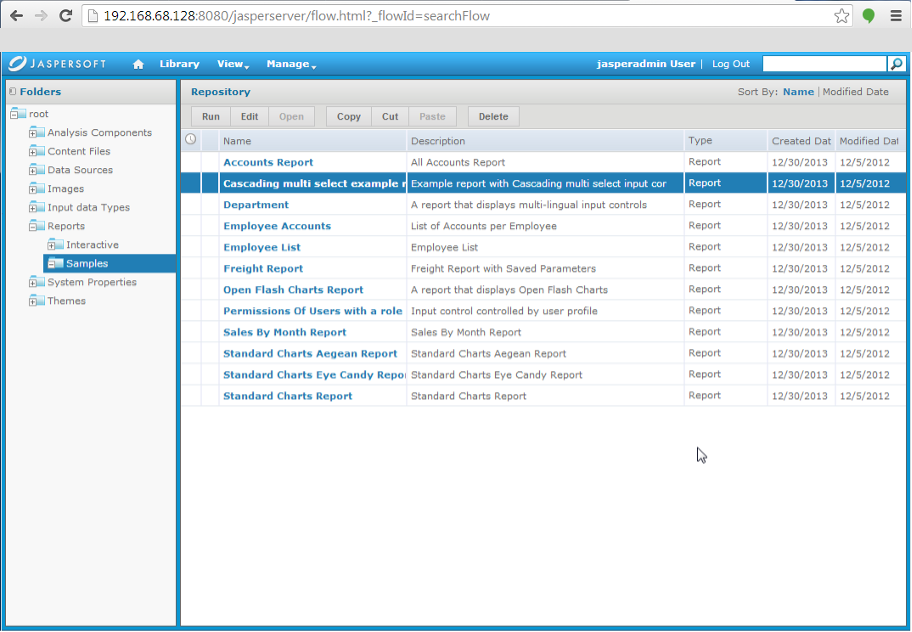This screenshot has height=632, width=912.
Task: Minimize the Folders panel icon
Action: pos(12,91)
